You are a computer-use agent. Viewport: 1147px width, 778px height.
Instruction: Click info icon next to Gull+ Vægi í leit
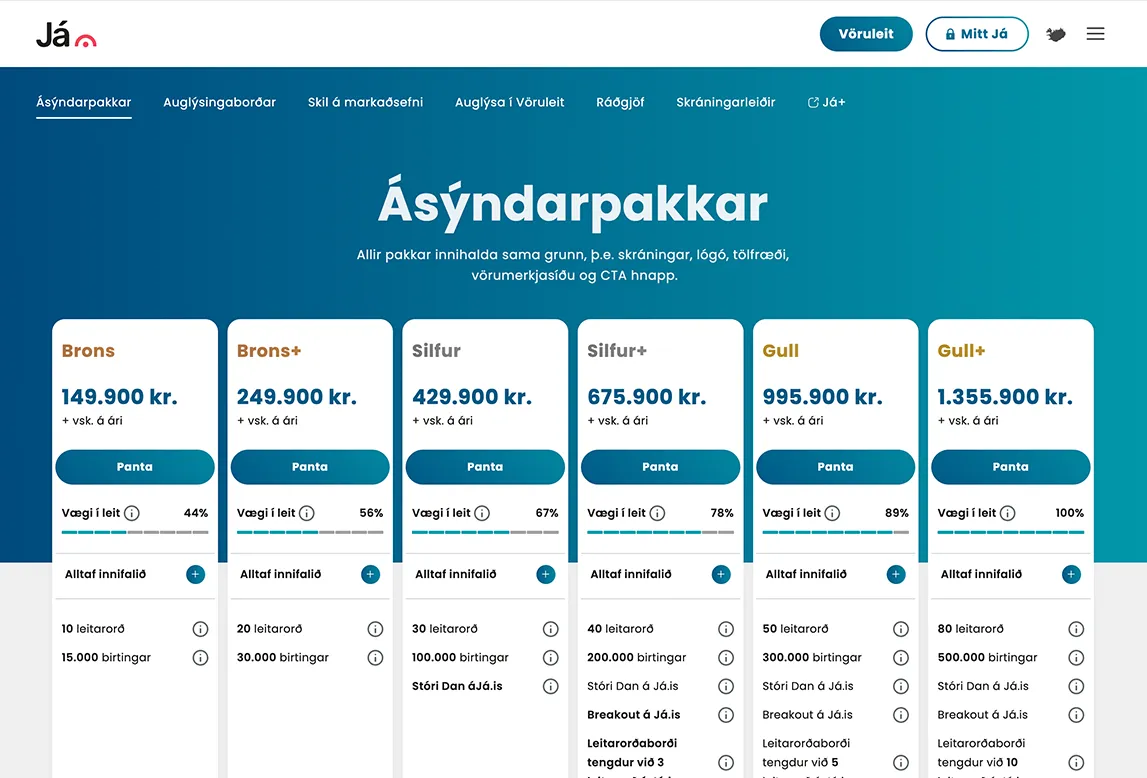click(x=1007, y=513)
